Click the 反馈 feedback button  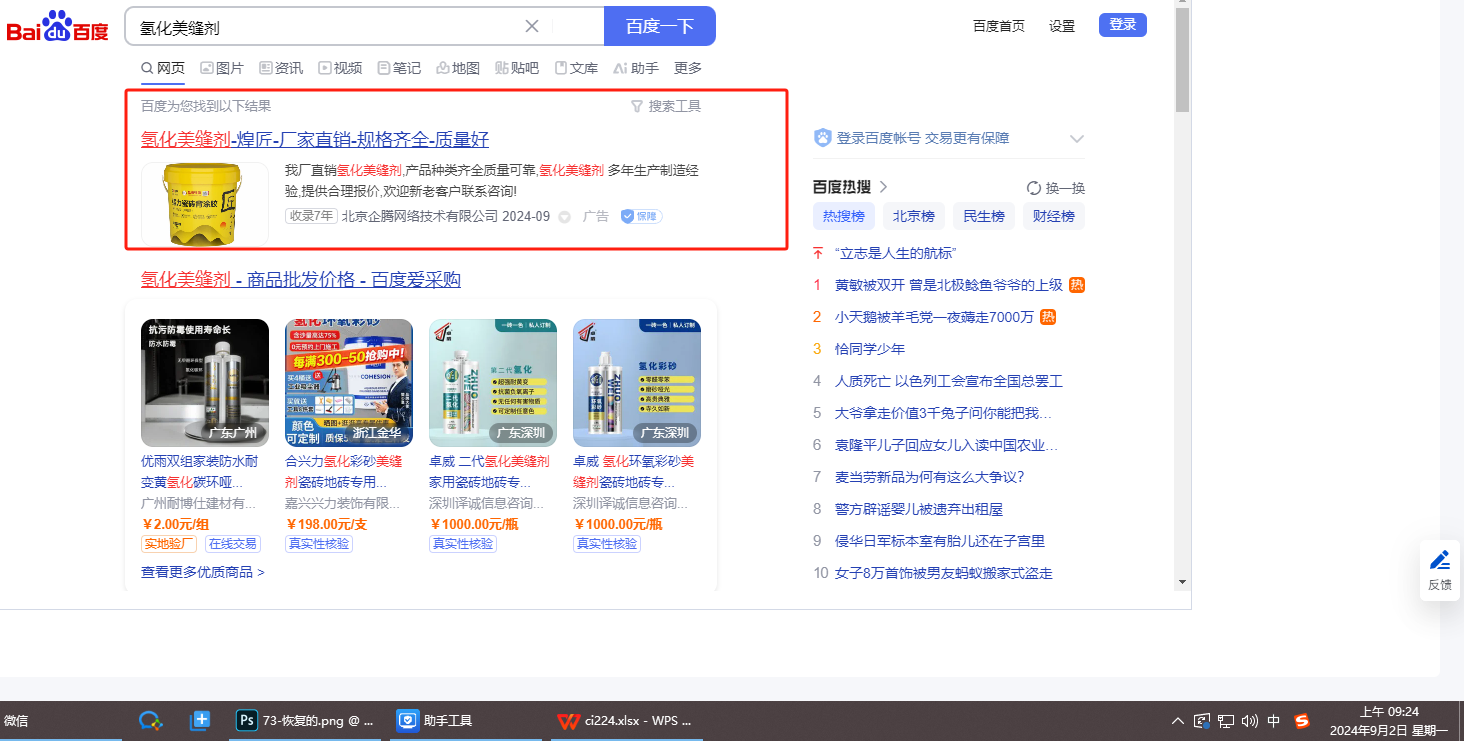(x=1440, y=571)
